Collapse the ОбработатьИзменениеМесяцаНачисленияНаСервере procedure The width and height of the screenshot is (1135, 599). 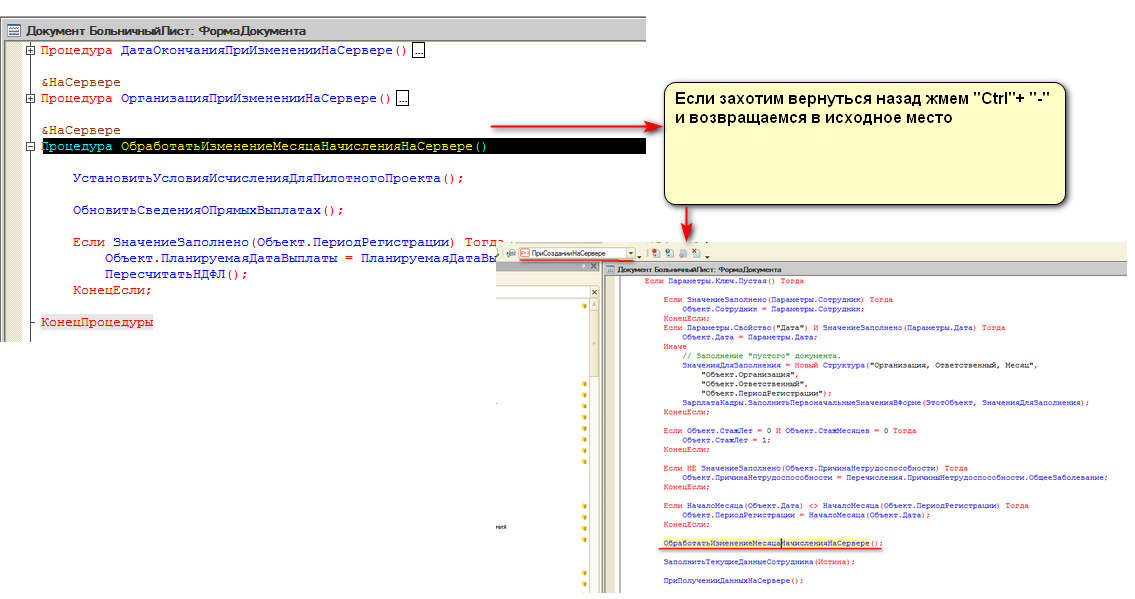(30, 147)
